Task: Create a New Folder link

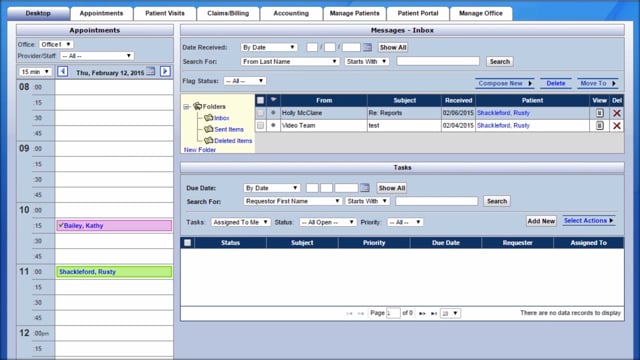Action: click(x=200, y=150)
